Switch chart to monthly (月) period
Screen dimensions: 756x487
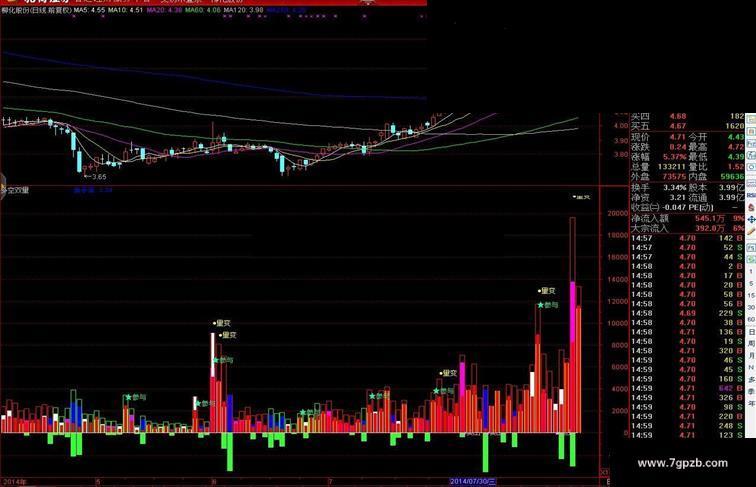point(751,356)
